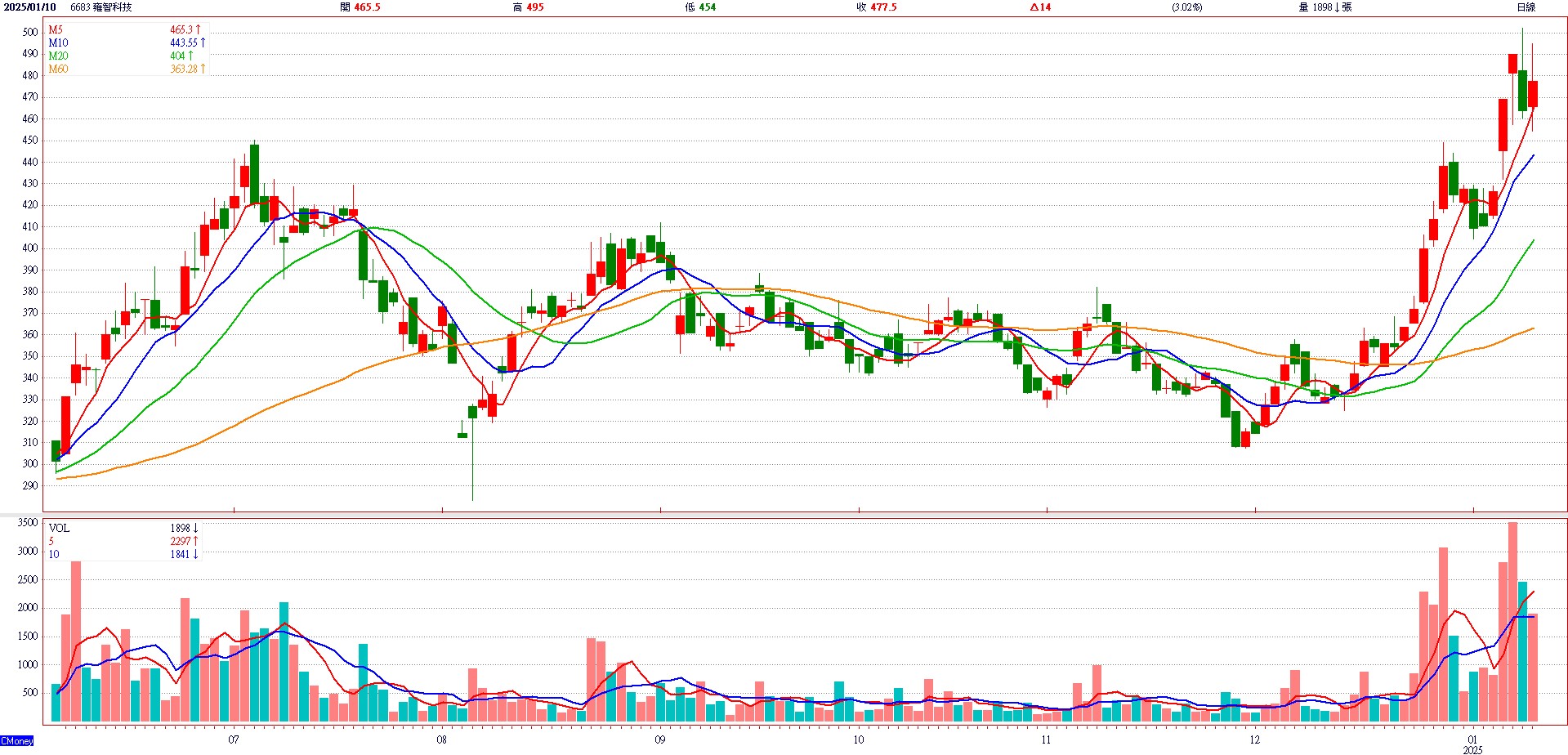The width and height of the screenshot is (1568, 755).
Task: Click the 09 month label on time axis
Action: [659, 739]
